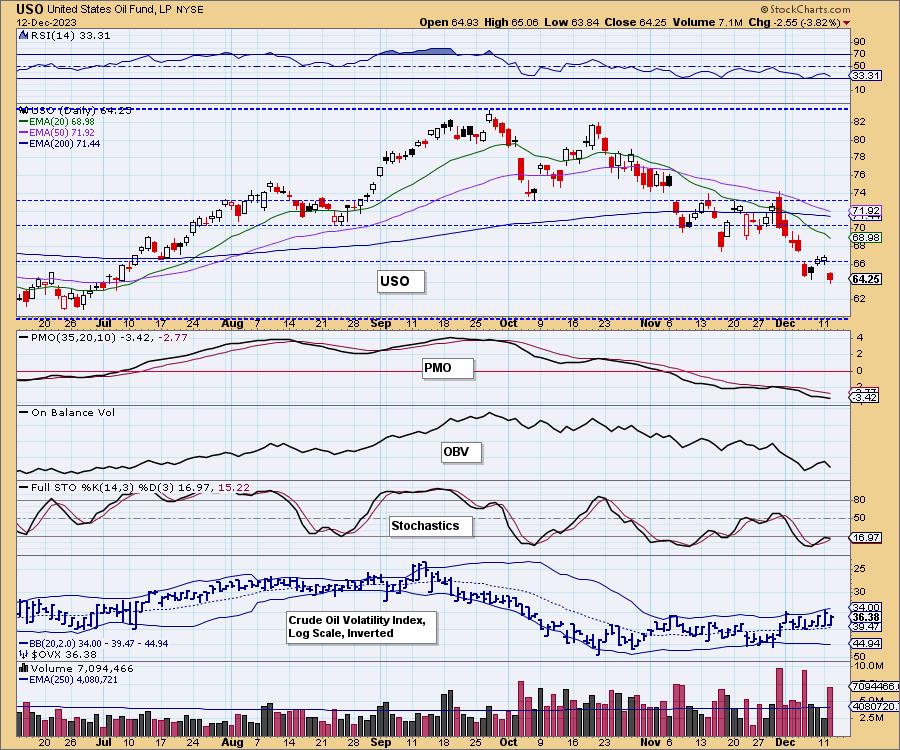This screenshot has height=750, width=900.
Task: Click the Close 64.25 header value
Action: (636, 22)
